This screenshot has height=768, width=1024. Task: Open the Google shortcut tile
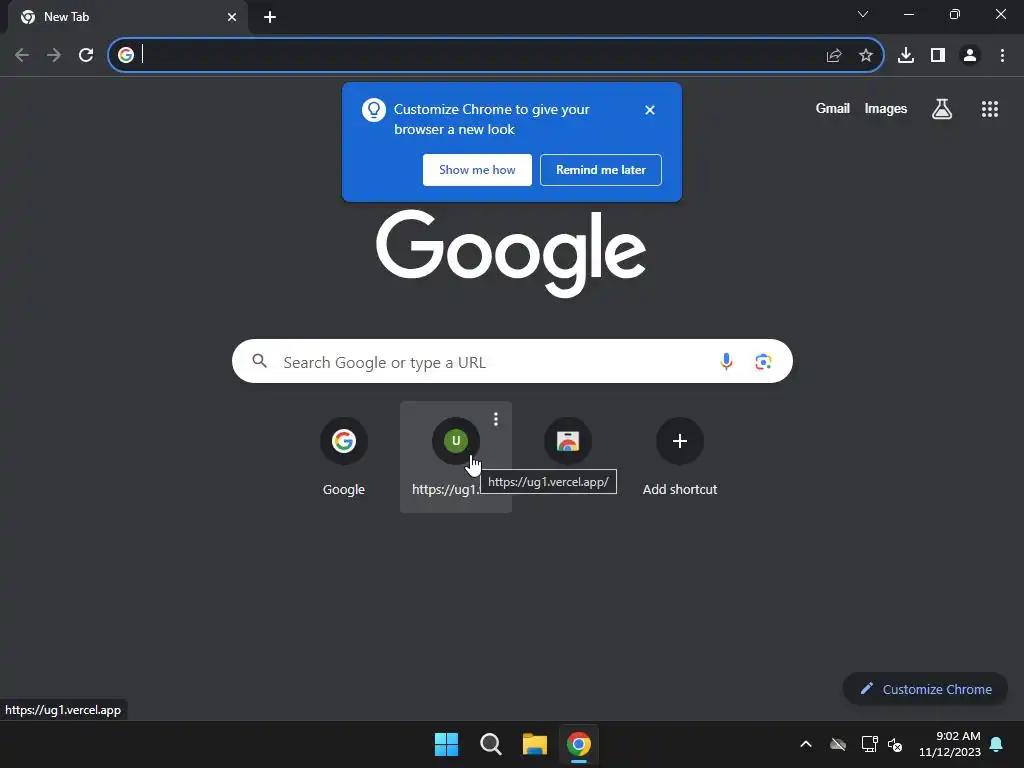pos(344,456)
